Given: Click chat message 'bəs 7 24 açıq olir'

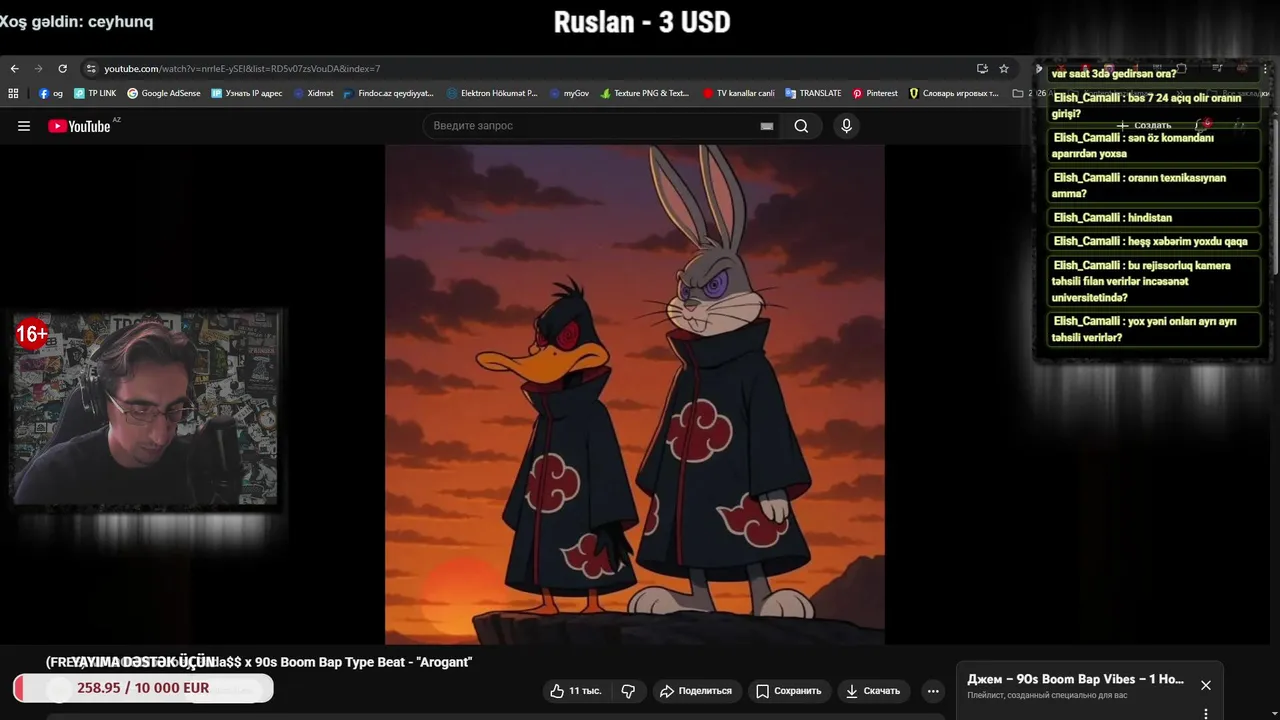Looking at the screenshot, I should (x=1155, y=105).
